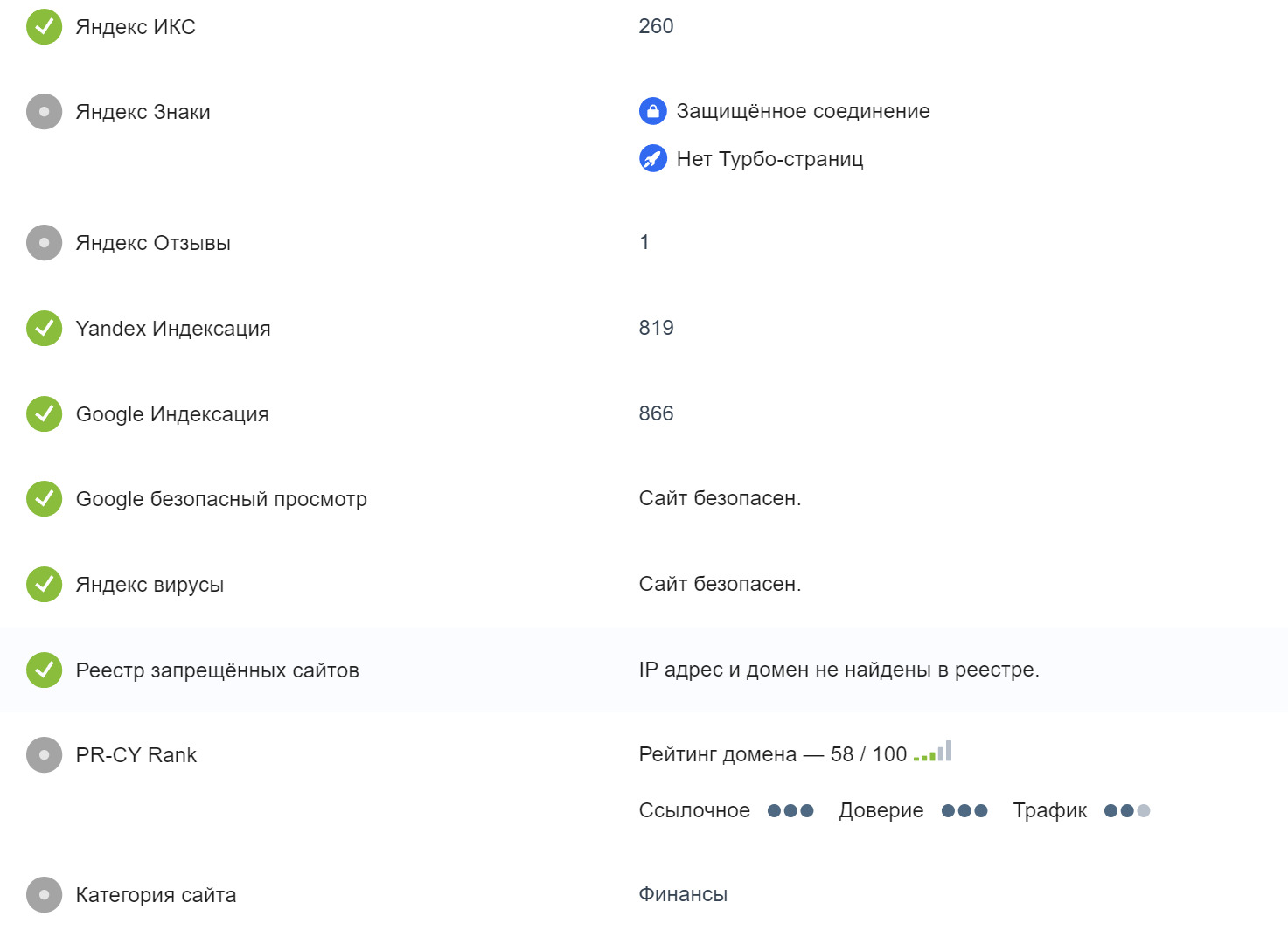1288x937 pixels.
Task: Click the green check beside Yandex Индексация
Action: (44, 329)
